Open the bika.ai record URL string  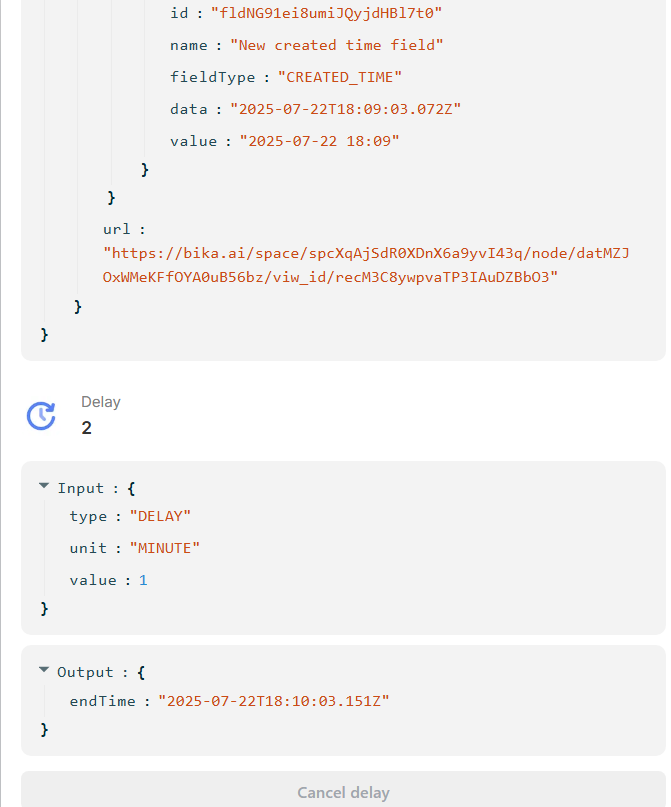coord(366,265)
